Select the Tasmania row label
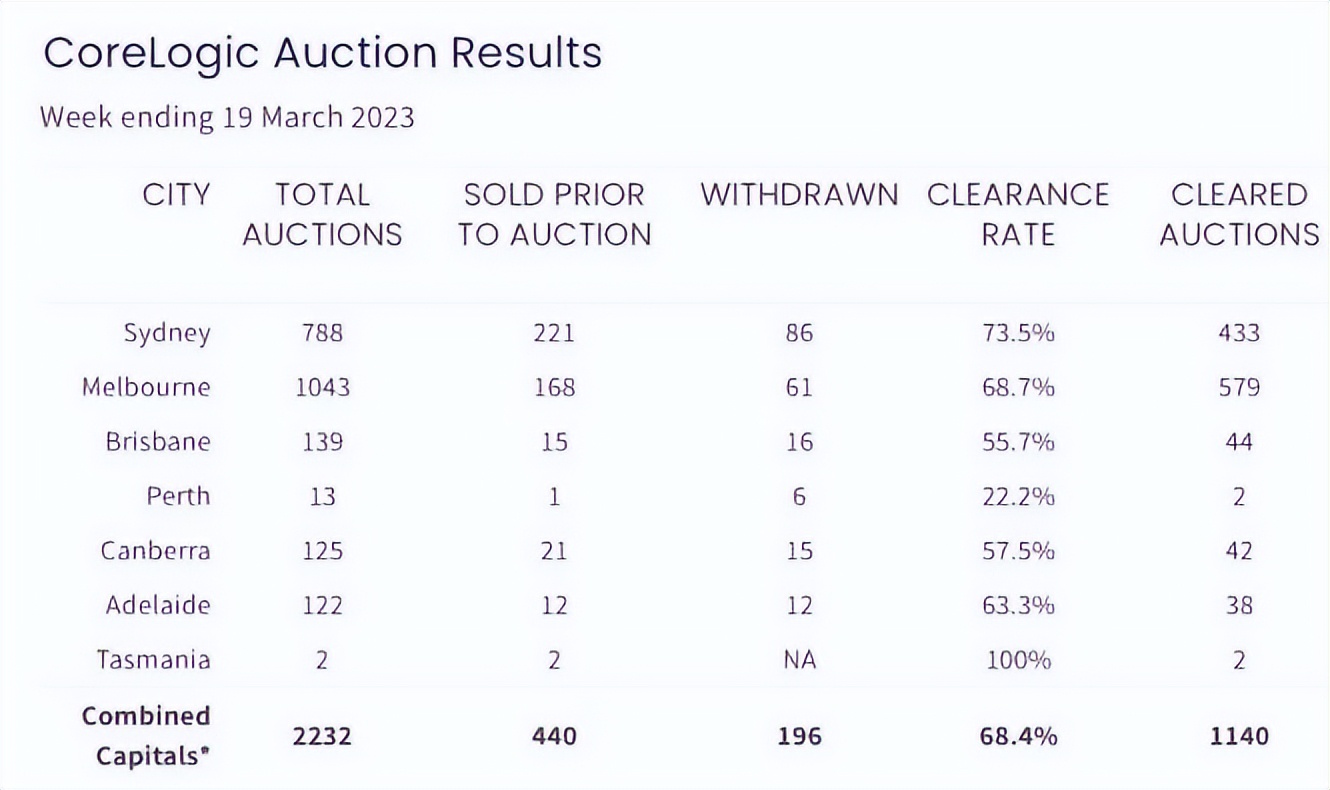1330x790 pixels. (x=153, y=660)
